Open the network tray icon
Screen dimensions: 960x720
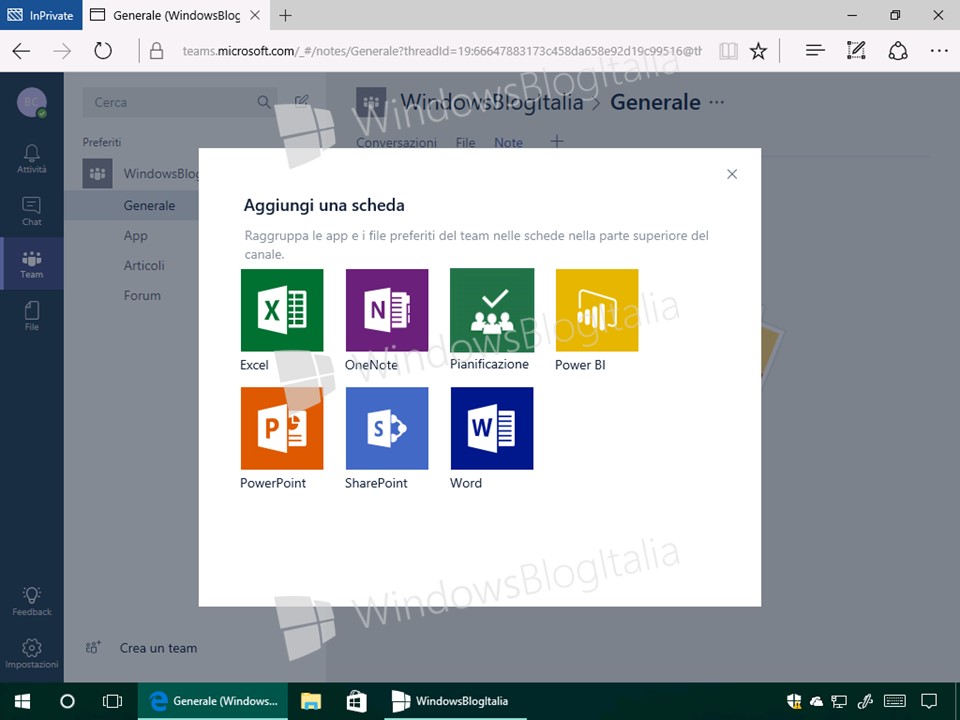(x=839, y=701)
